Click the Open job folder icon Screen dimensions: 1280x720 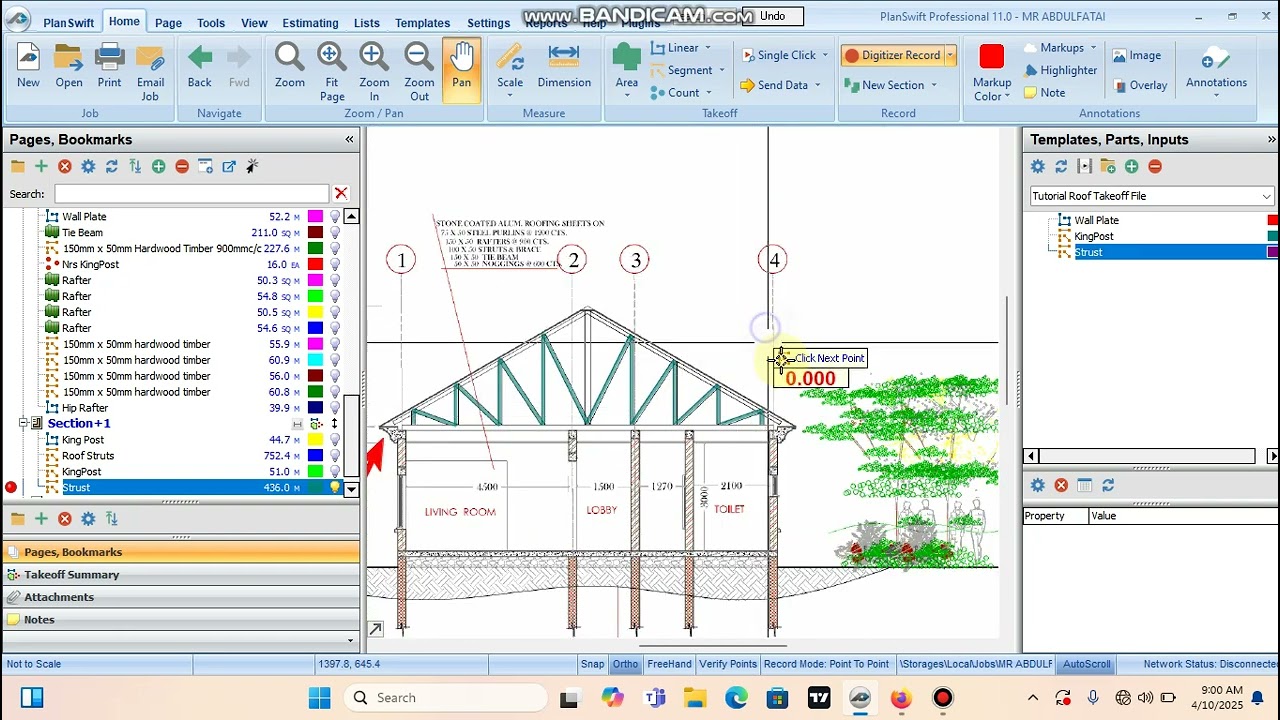click(x=69, y=67)
